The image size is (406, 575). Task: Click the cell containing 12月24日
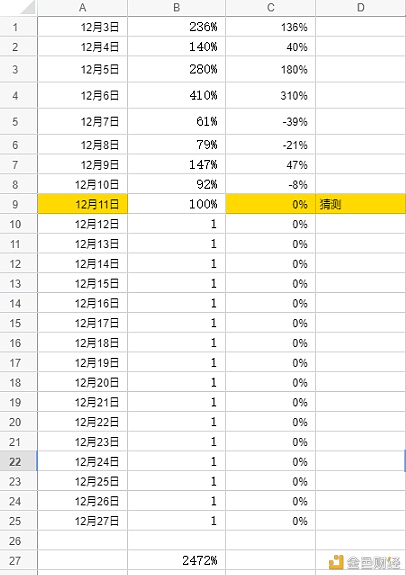point(83,461)
